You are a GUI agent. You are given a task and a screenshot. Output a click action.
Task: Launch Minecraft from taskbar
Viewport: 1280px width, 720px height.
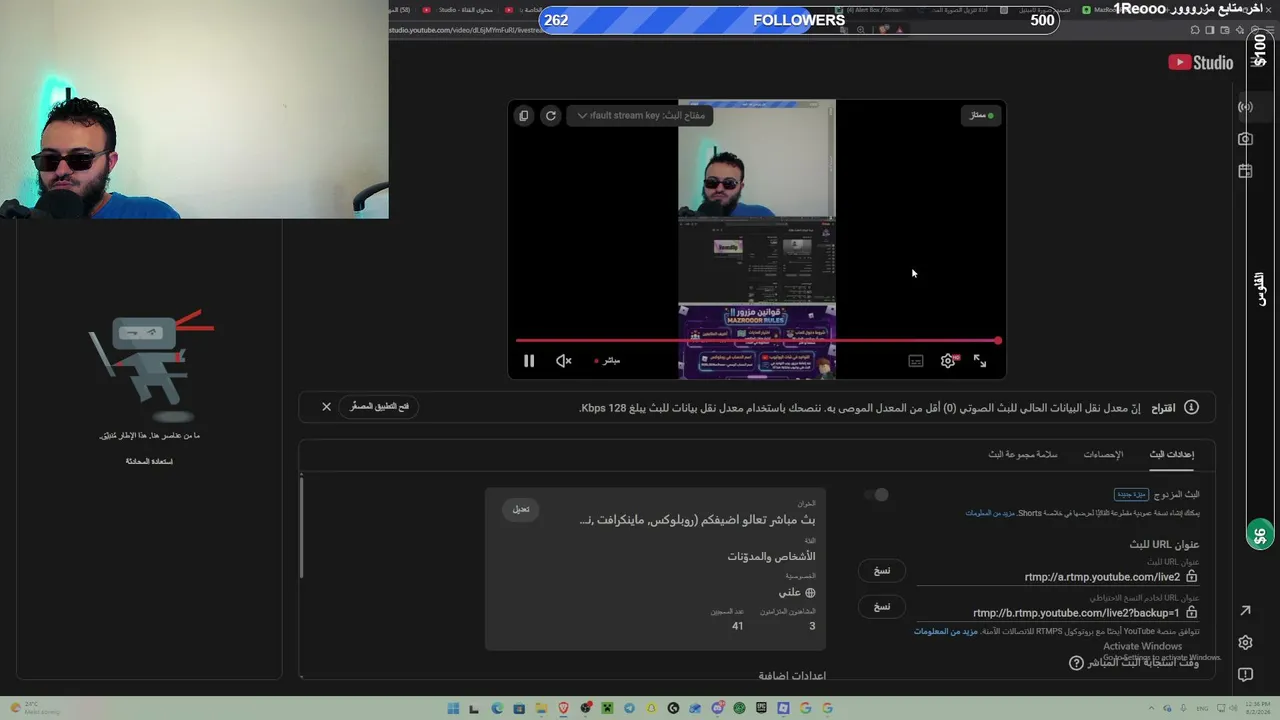[x=607, y=708]
